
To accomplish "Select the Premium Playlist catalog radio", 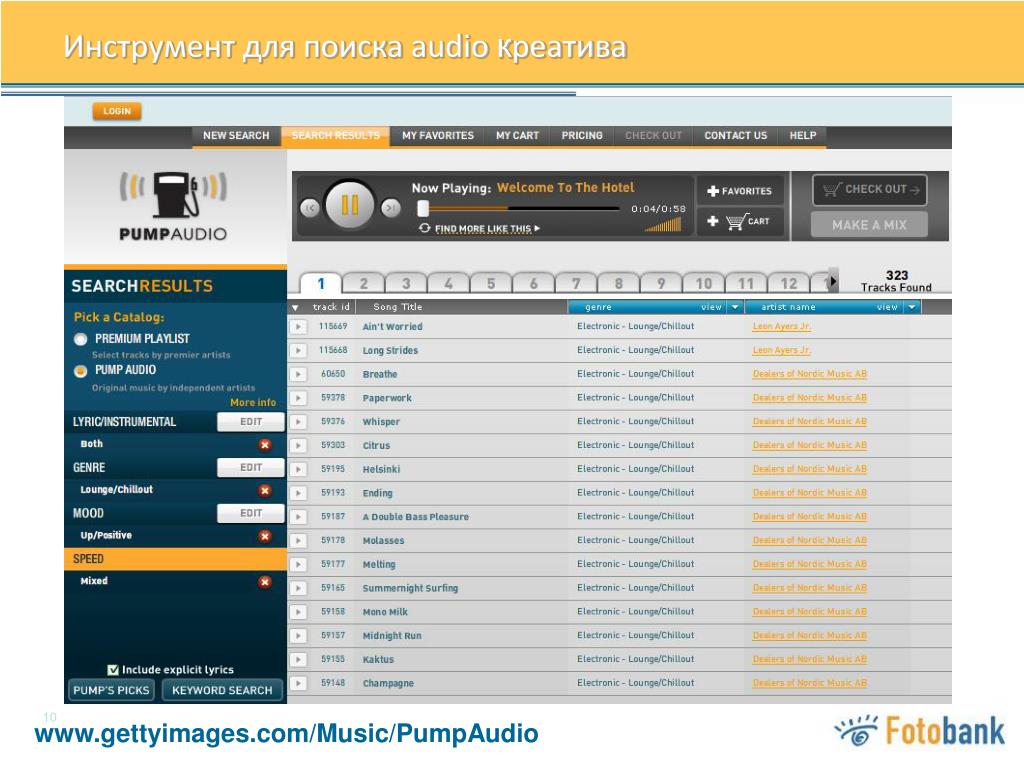I will [x=80, y=339].
